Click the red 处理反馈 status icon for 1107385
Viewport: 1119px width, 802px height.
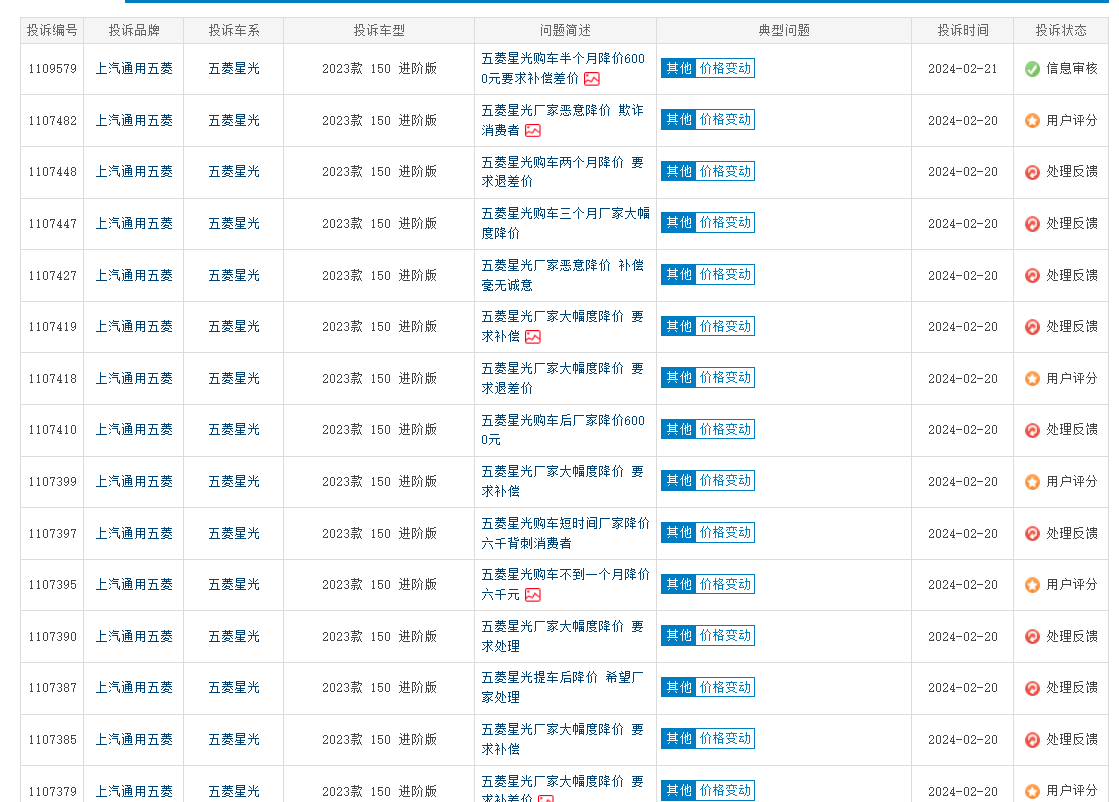point(1032,740)
